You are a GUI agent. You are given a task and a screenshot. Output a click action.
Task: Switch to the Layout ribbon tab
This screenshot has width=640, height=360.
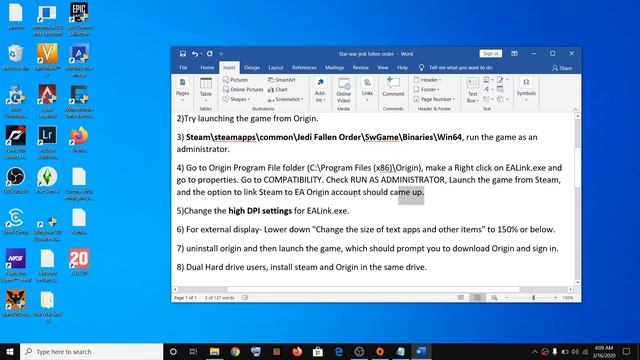coord(276,68)
